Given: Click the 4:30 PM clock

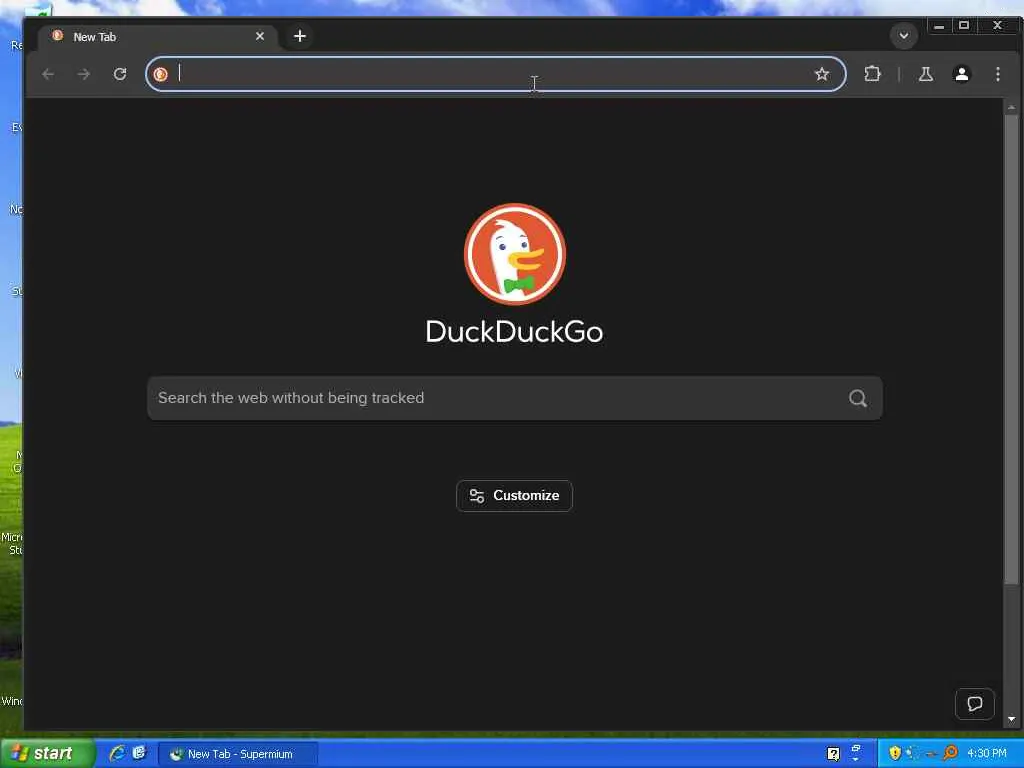Looking at the screenshot, I should [987, 753].
